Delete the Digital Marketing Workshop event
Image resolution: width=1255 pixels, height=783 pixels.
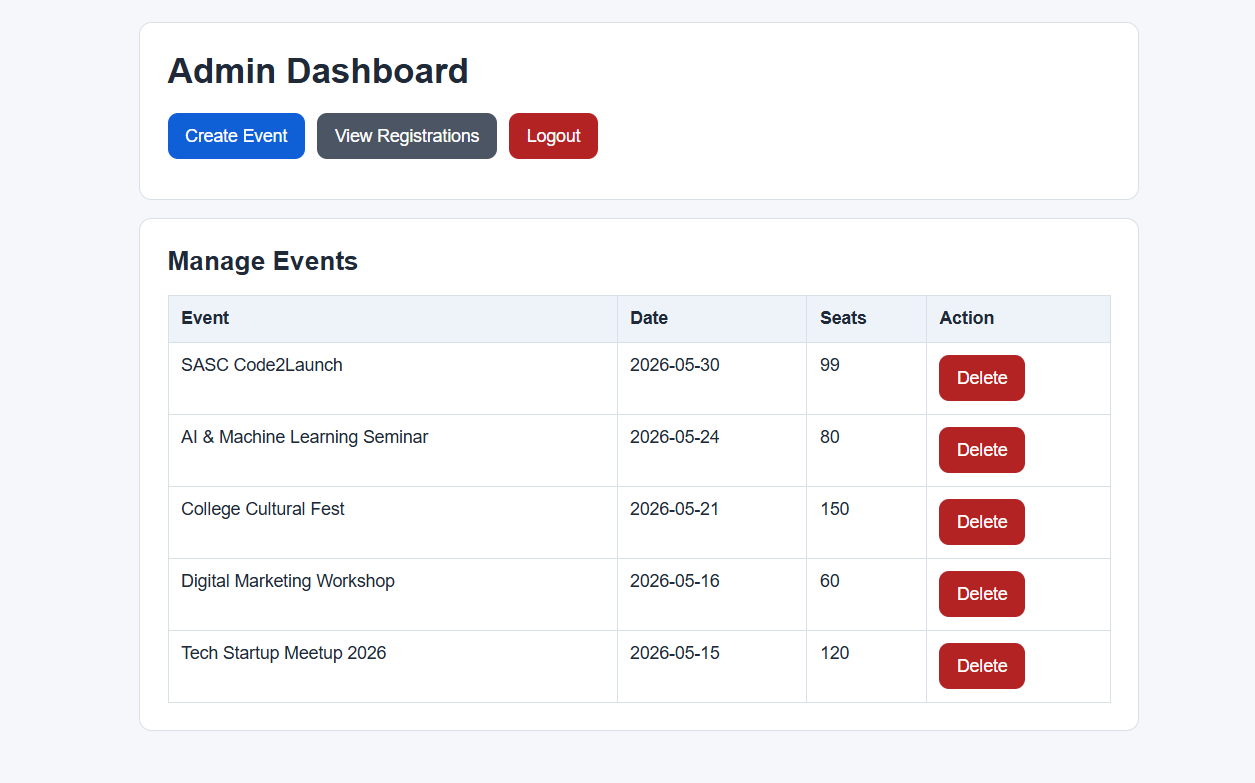pyautogui.click(x=982, y=594)
